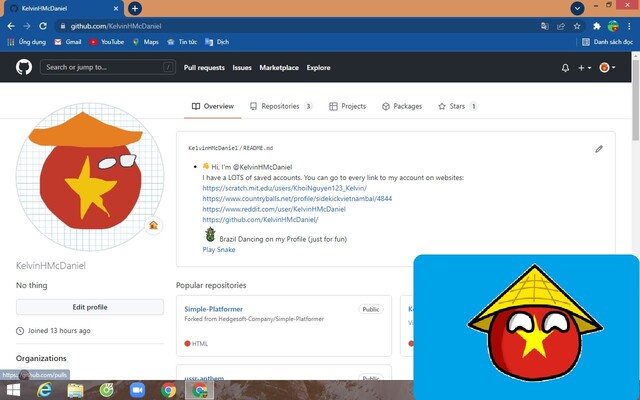The height and width of the screenshot is (400, 640).
Task: Open Ứng dụng apps shortcut
Action: (x=26, y=42)
